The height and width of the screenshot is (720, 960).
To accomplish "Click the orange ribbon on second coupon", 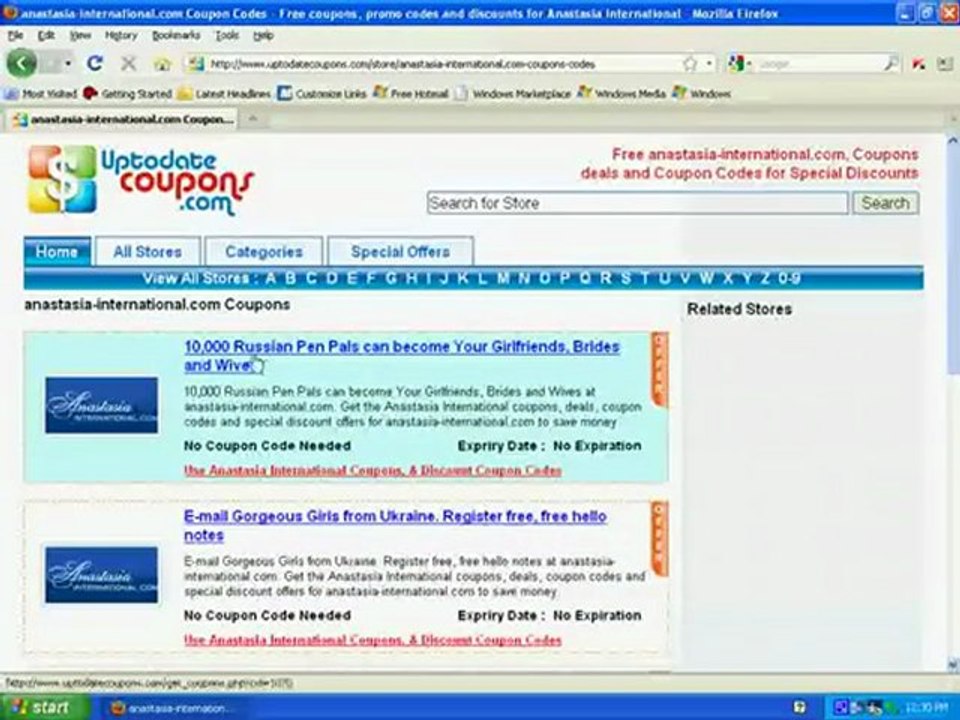I will (x=659, y=539).
